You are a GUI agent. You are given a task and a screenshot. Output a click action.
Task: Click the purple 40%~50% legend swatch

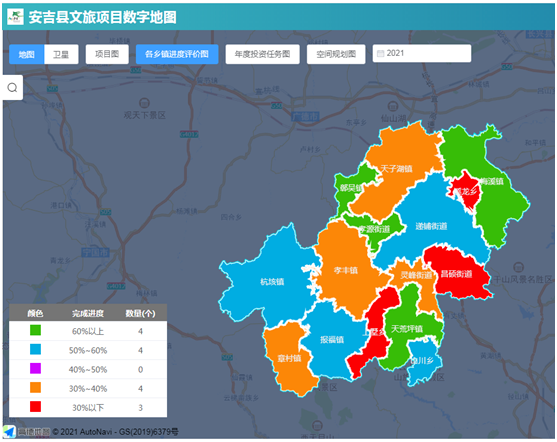(x=36, y=368)
